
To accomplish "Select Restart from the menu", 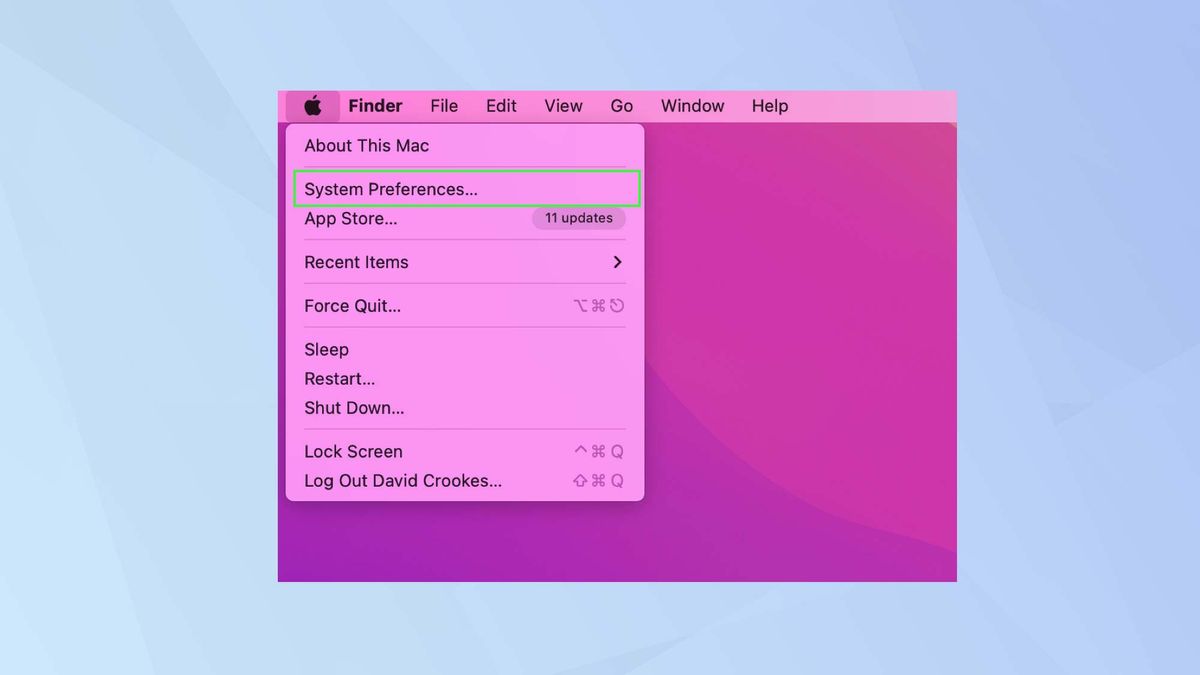I will click(x=339, y=378).
